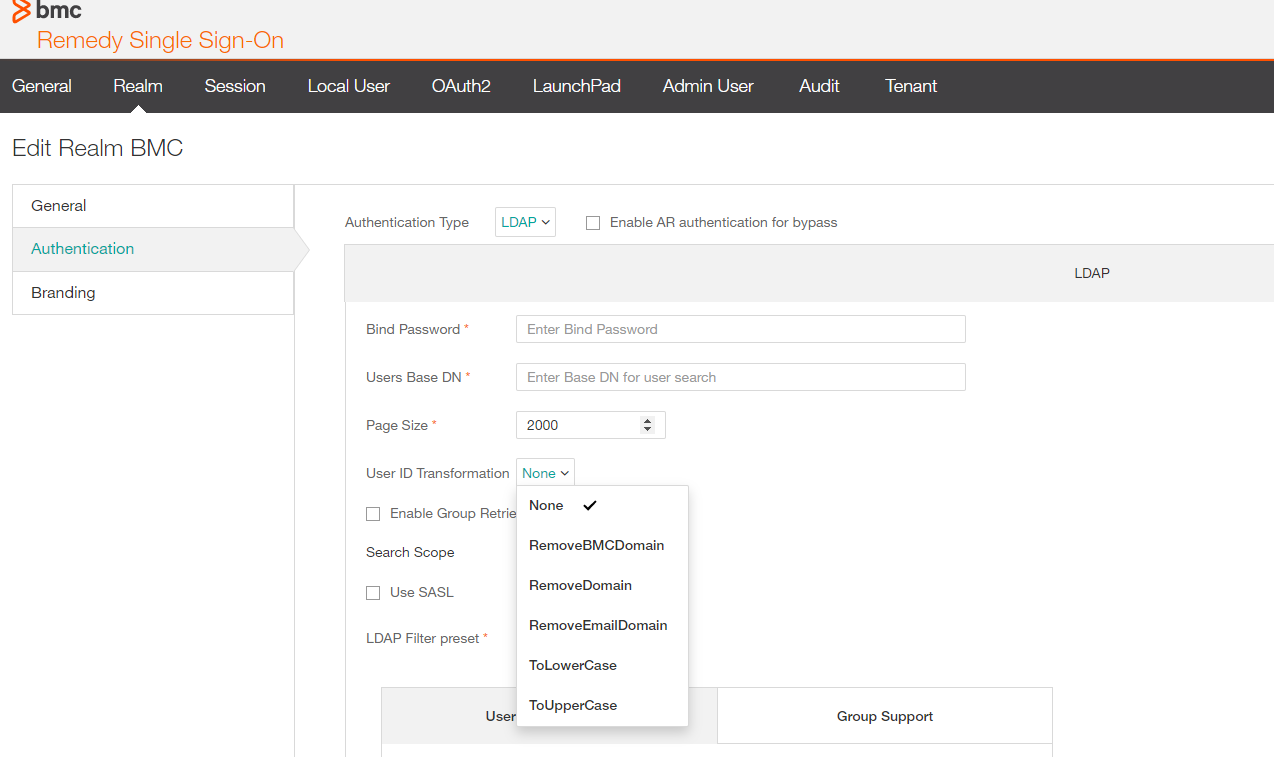This screenshot has width=1274, height=757.
Task: Open the LaunchPad tab
Action: [x=577, y=86]
